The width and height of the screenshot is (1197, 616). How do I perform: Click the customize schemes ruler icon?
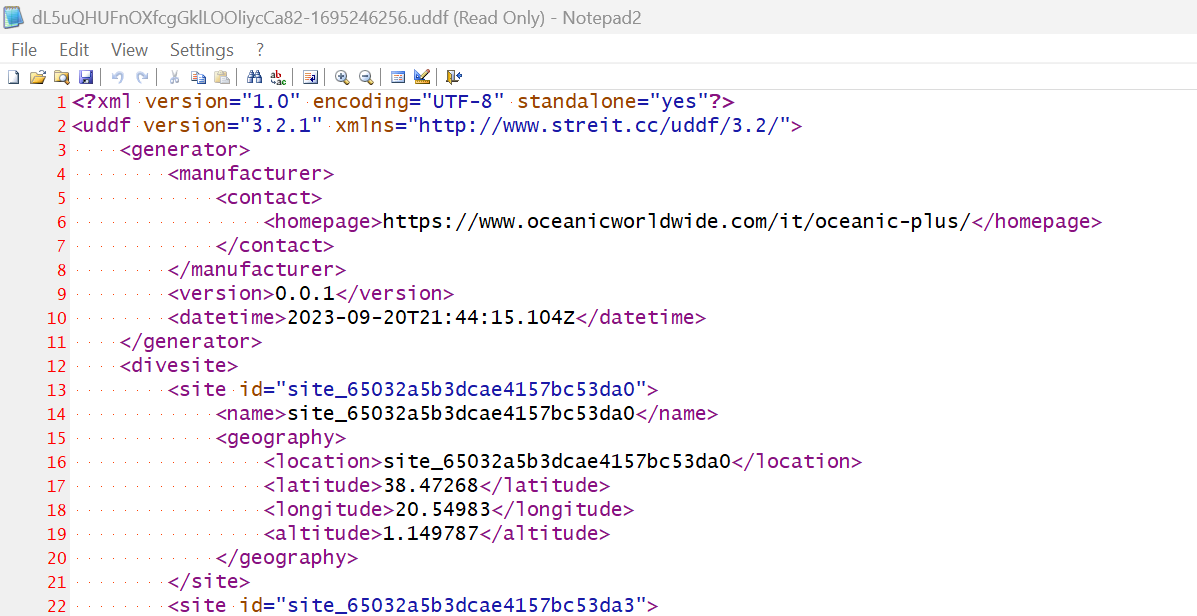pyautogui.click(x=422, y=77)
